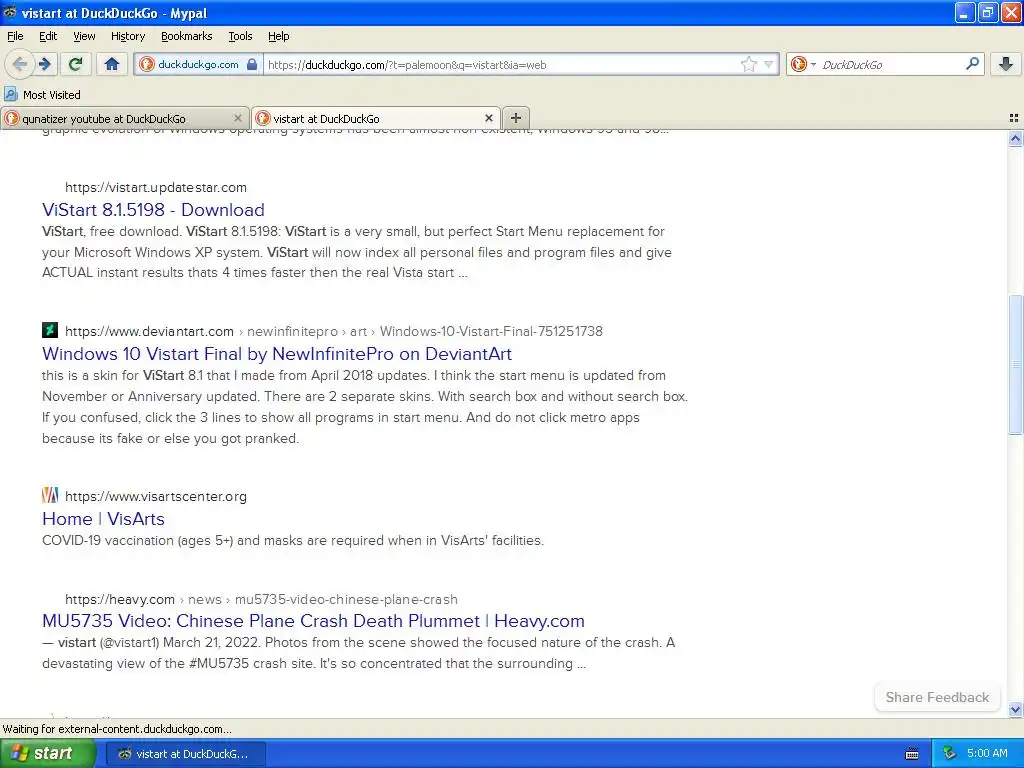Viewport: 1024px width, 768px height.
Task: Open the 'Home | VisArts' result
Action: click(x=103, y=519)
